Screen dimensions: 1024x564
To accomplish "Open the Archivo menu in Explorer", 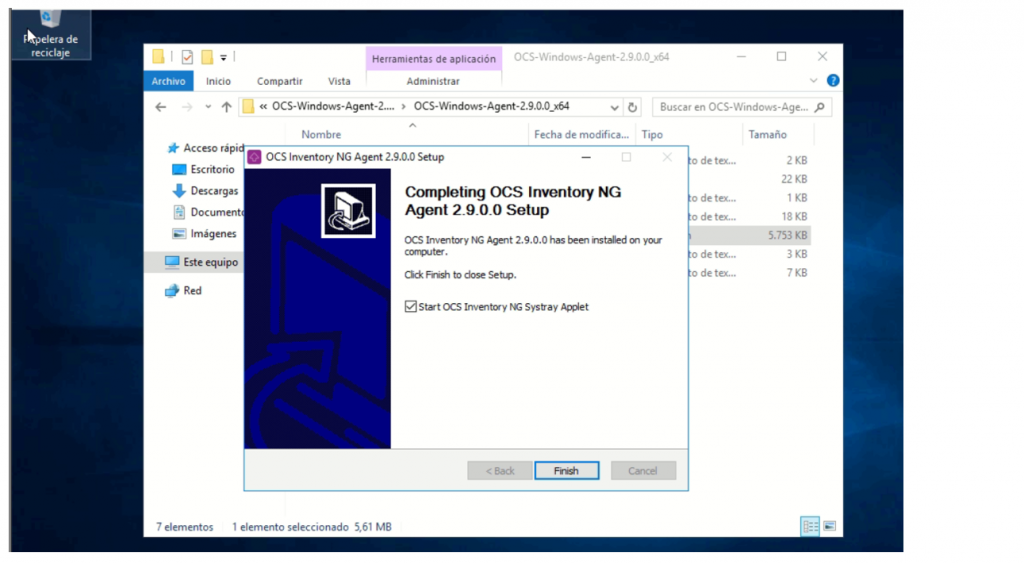I will pos(168,81).
